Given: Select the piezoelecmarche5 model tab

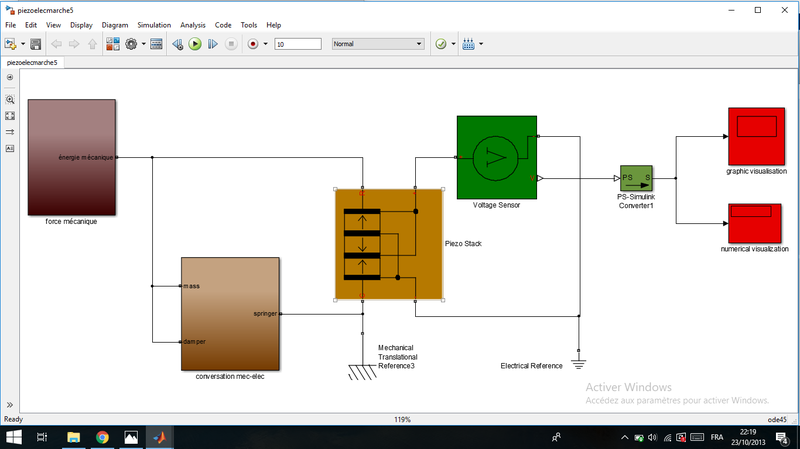Looking at the screenshot, I should click(x=33, y=62).
